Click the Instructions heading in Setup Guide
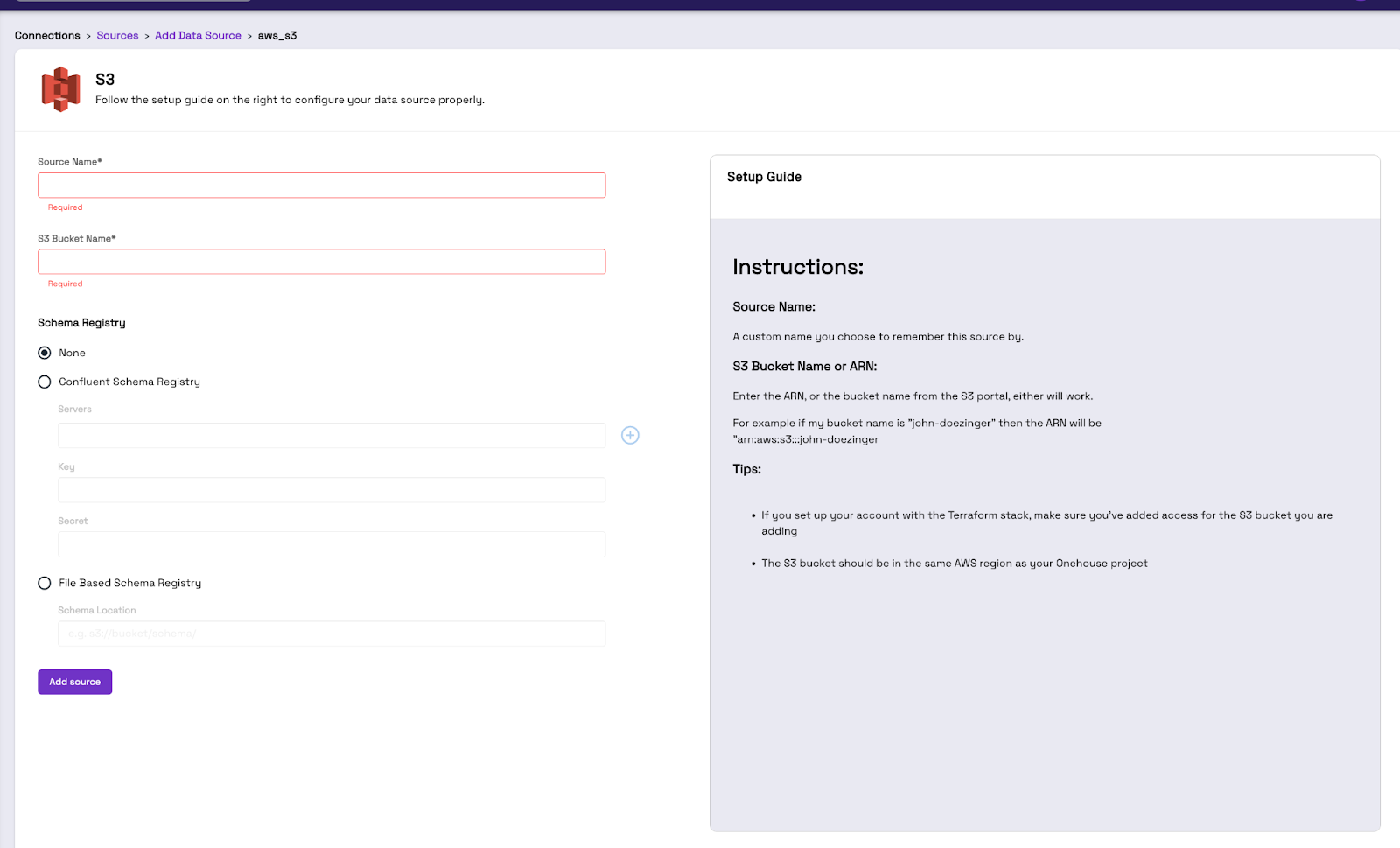This screenshot has height=848, width=1400. click(x=797, y=267)
